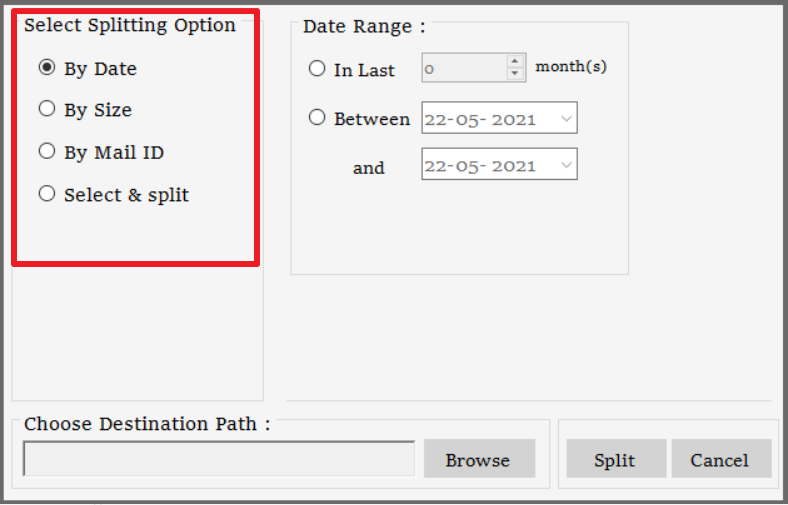Enable the In Last date range option
This screenshot has width=788, height=505.
[317, 69]
